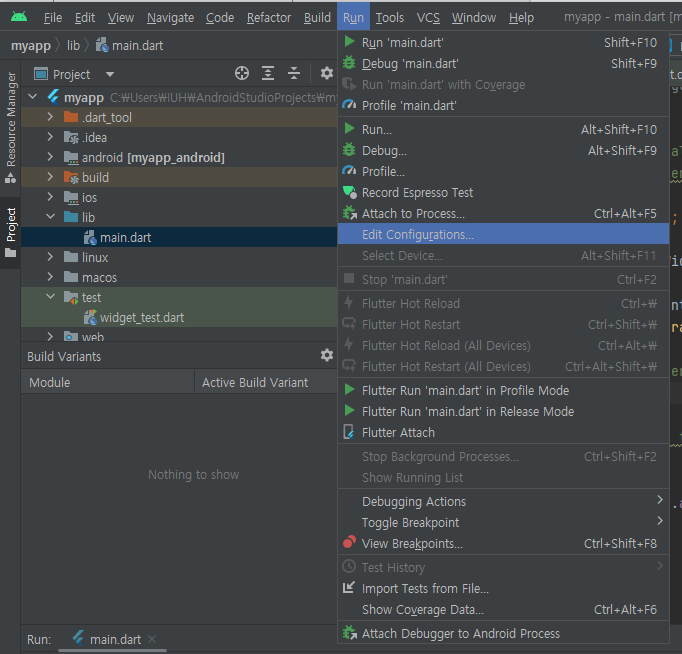
Task: Open the Tools menu
Action: coord(390,17)
